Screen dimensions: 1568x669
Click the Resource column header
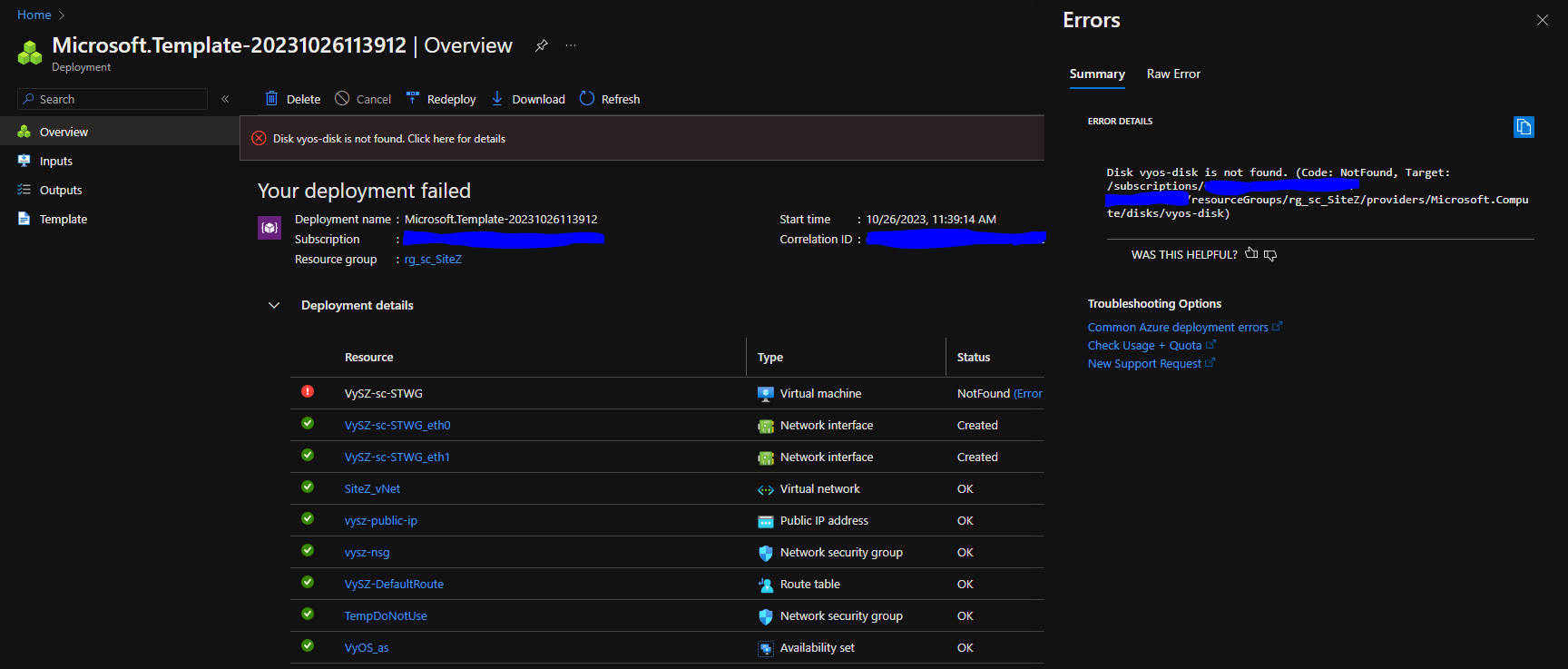pos(368,357)
